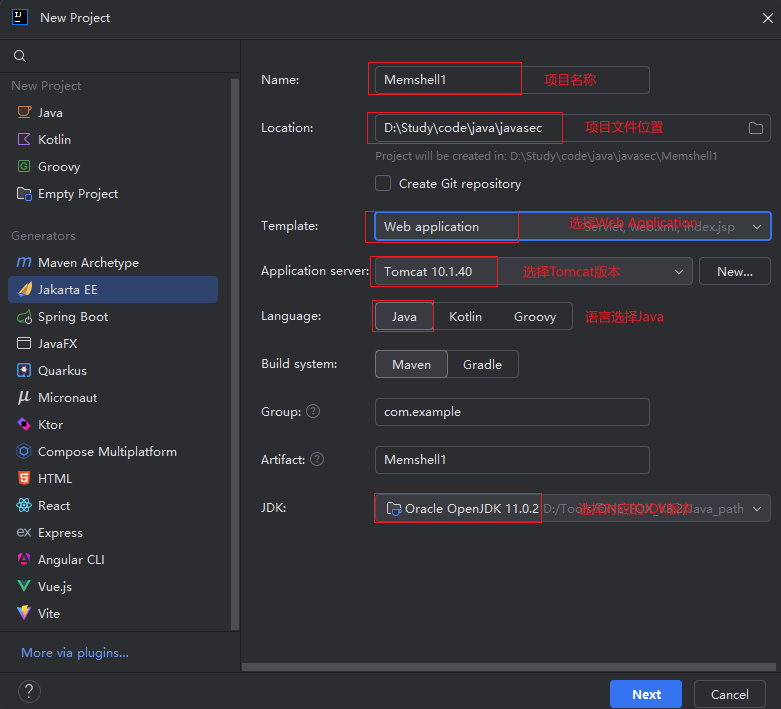This screenshot has height=709, width=781.
Task: Select Spring Boot generator
Action: [113, 316]
